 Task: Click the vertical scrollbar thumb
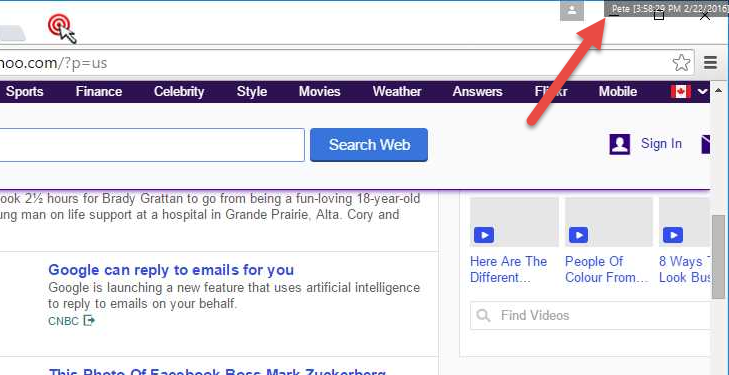click(x=718, y=257)
